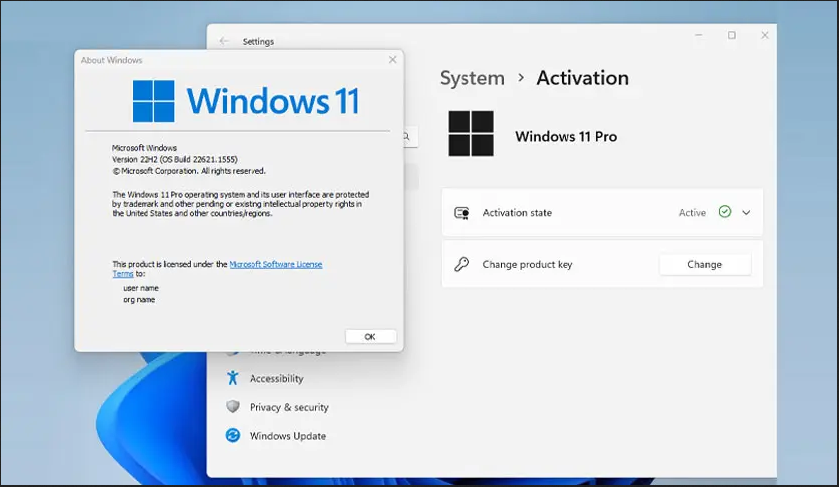839x487 pixels.
Task: Maximize the Settings window
Action: 732,35
